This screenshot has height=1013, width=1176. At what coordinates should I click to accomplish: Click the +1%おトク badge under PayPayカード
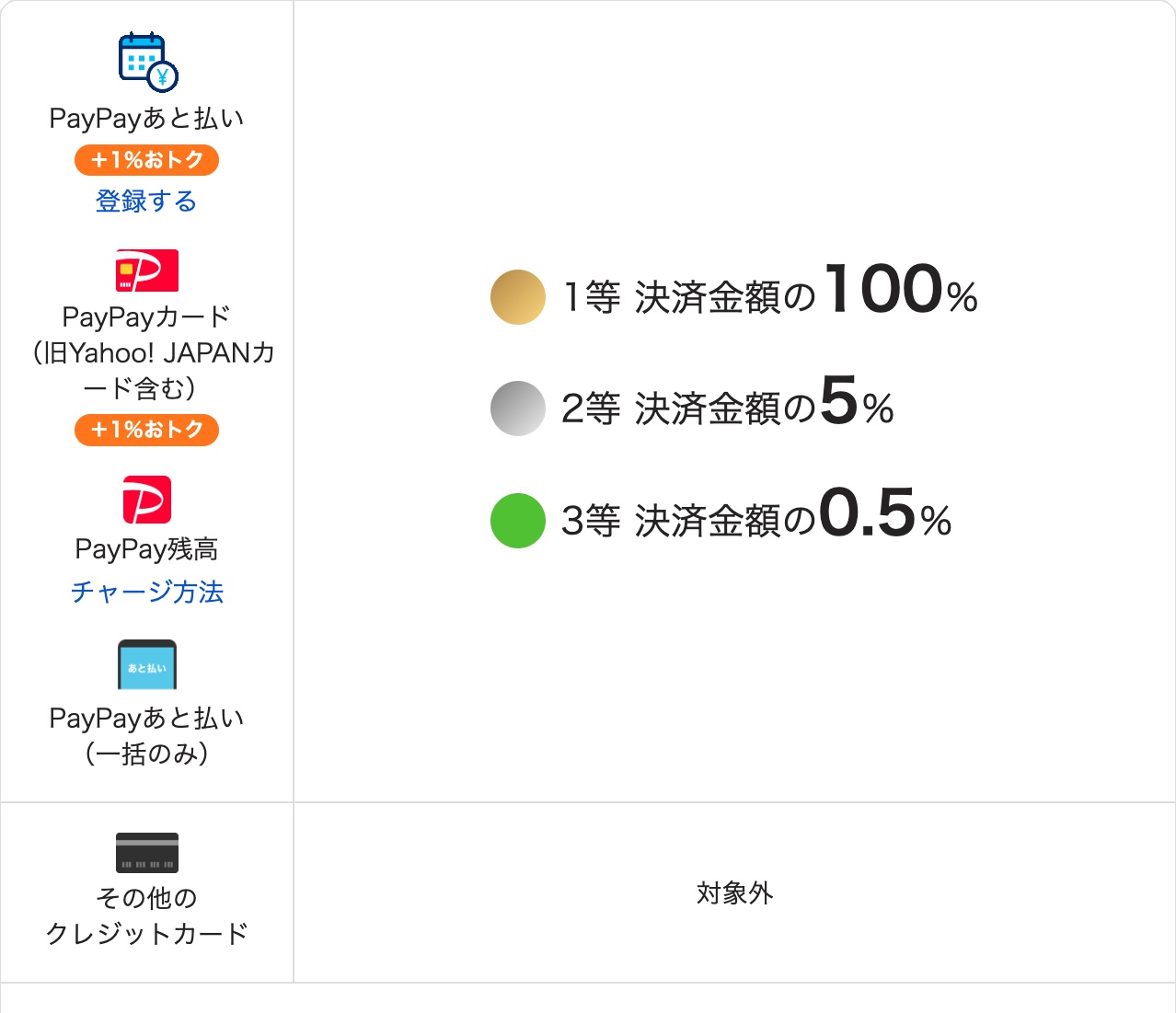click(x=146, y=430)
